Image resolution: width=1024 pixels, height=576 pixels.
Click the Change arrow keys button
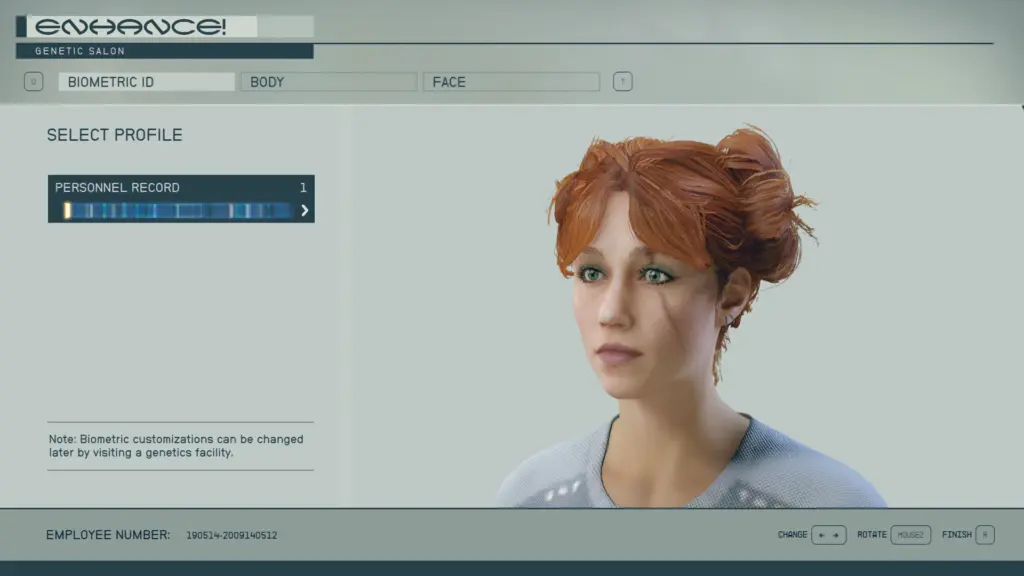(829, 535)
